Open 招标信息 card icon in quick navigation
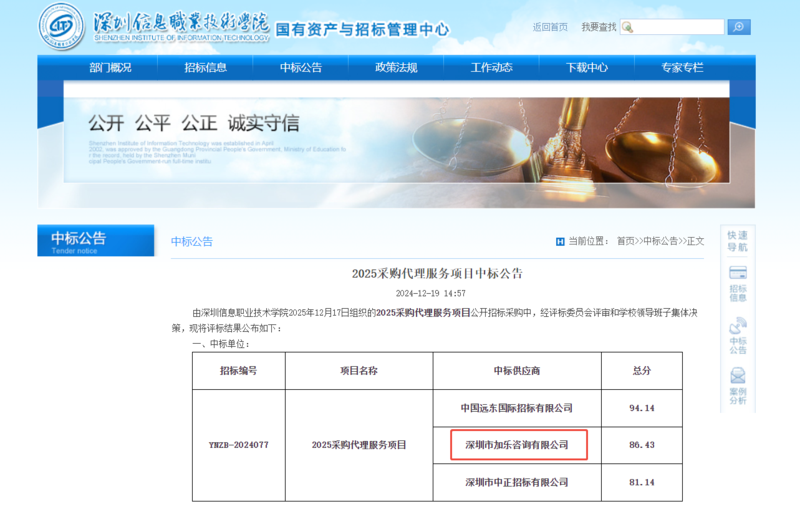This screenshot has width=800, height=509. [x=738, y=273]
